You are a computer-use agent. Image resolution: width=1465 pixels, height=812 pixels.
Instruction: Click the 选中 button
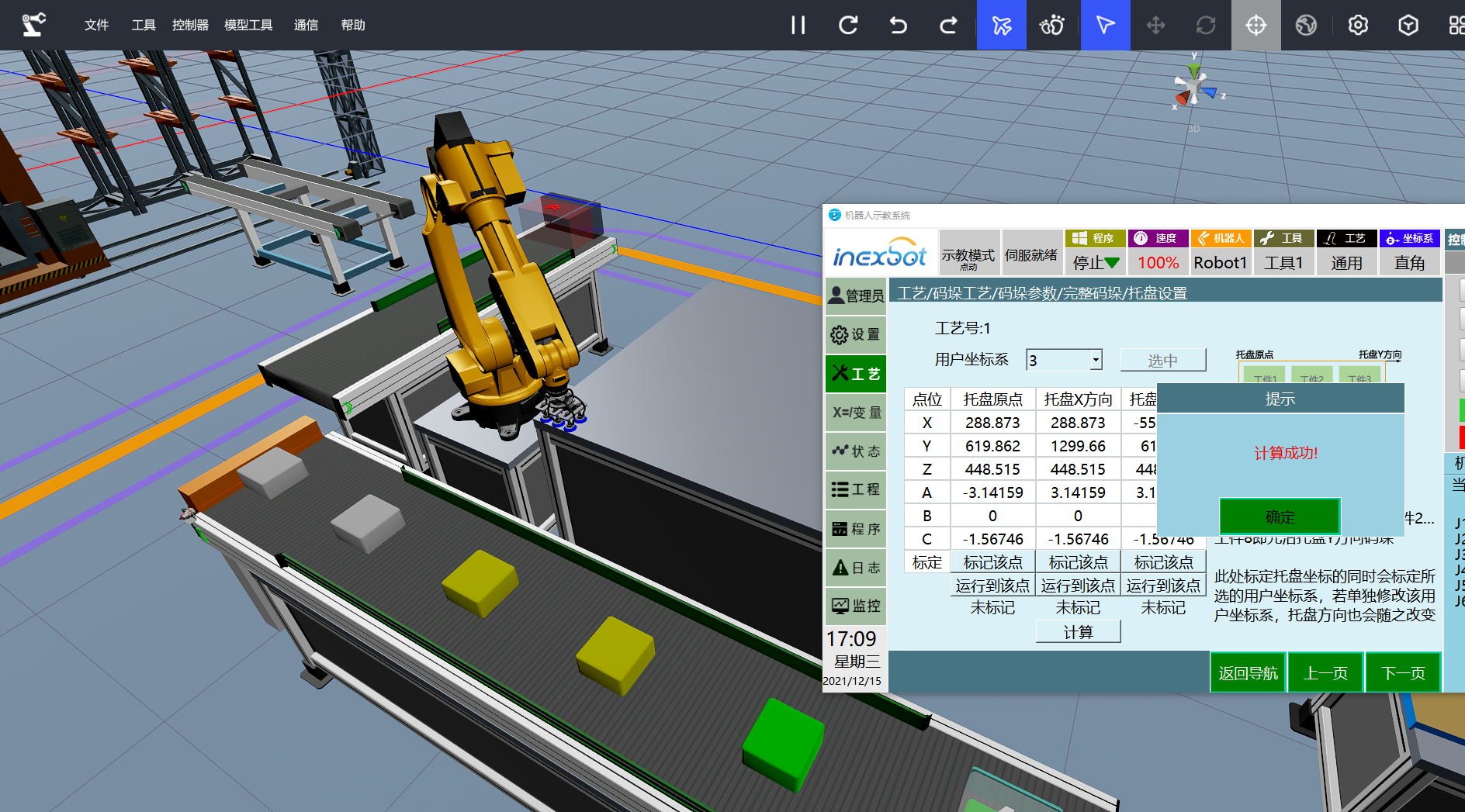(x=1163, y=360)
